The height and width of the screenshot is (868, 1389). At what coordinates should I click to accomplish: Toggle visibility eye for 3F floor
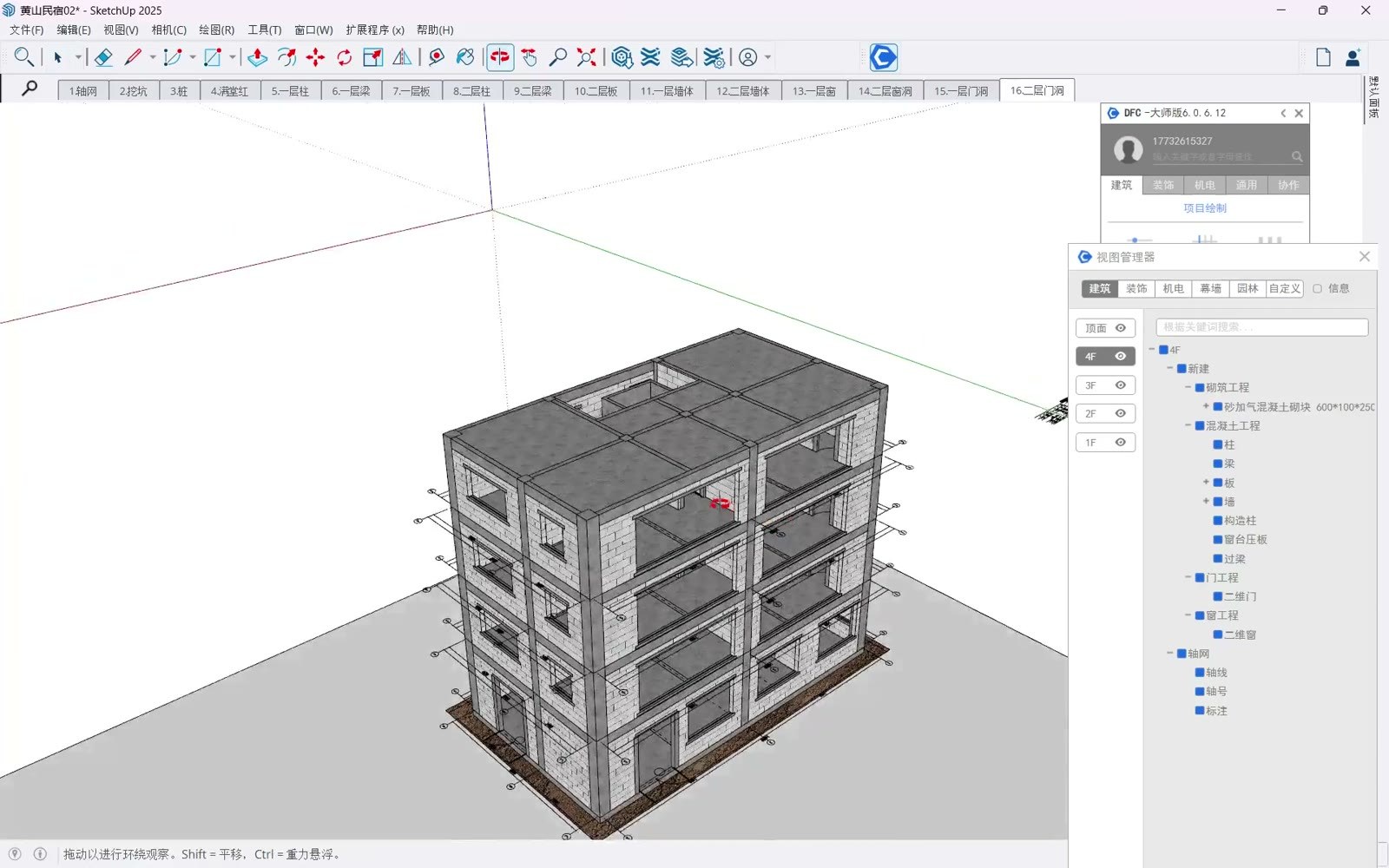pyautogui.click(x=1121, y=385)
